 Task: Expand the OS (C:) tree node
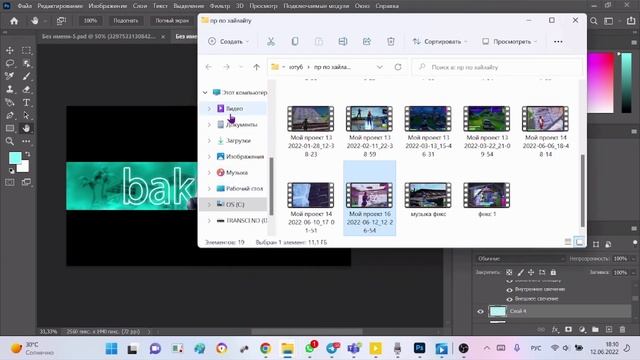click(209, 204)
